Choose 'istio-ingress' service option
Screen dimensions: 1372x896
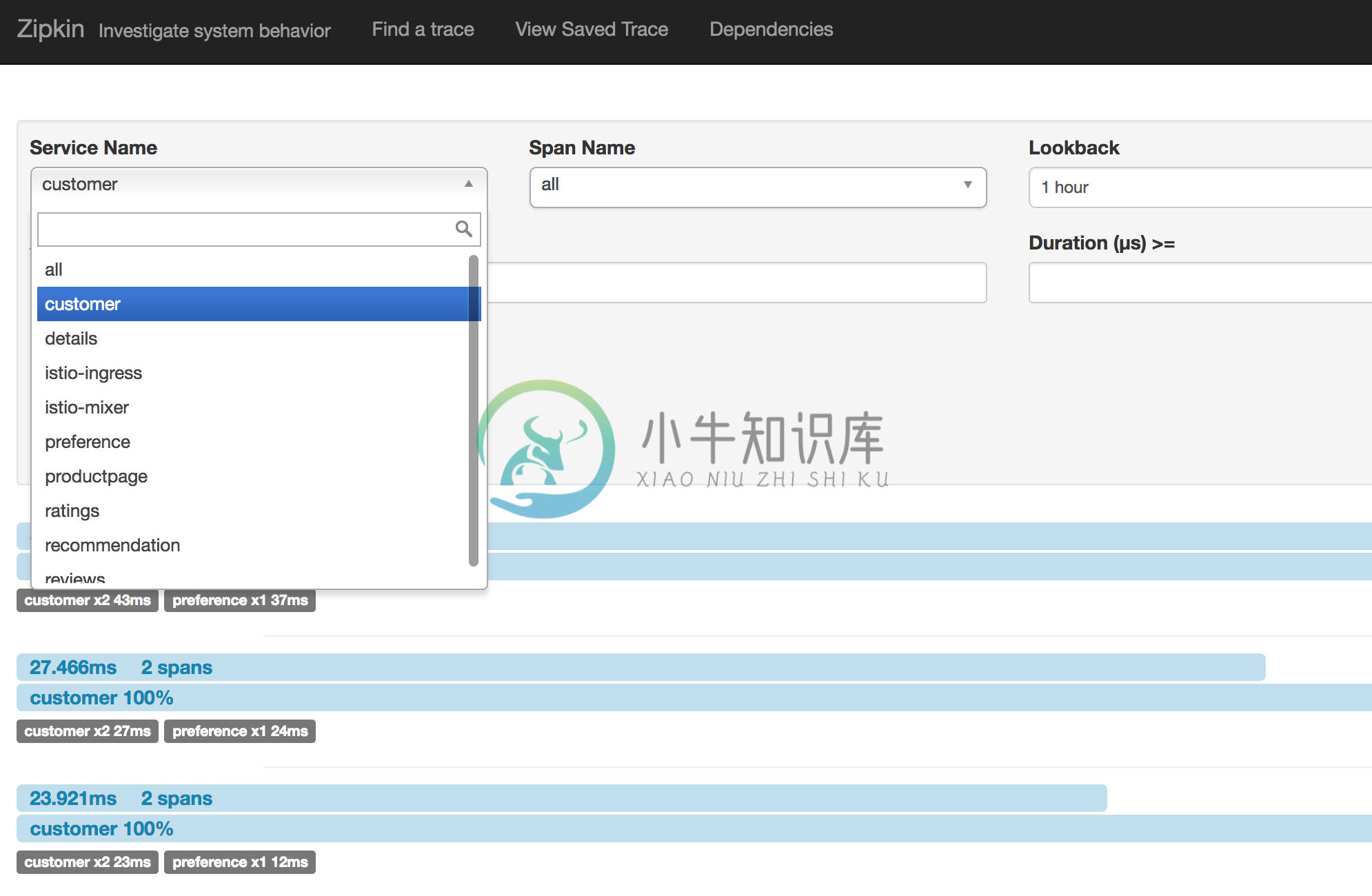(x=253, y=373)
